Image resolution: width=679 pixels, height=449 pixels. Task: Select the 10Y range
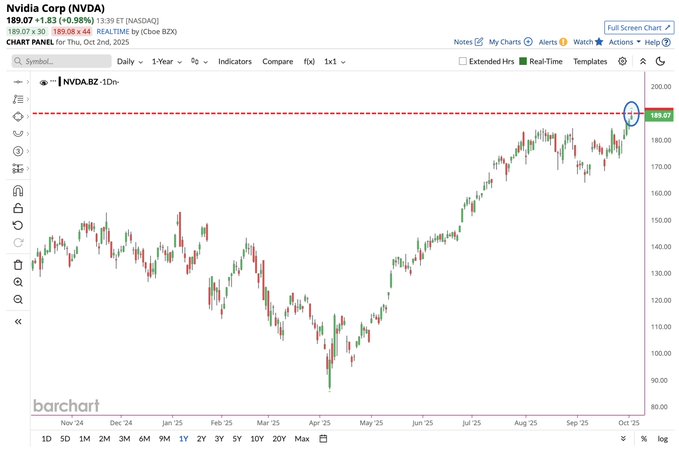pyautogui.click(x=257, y=439)
